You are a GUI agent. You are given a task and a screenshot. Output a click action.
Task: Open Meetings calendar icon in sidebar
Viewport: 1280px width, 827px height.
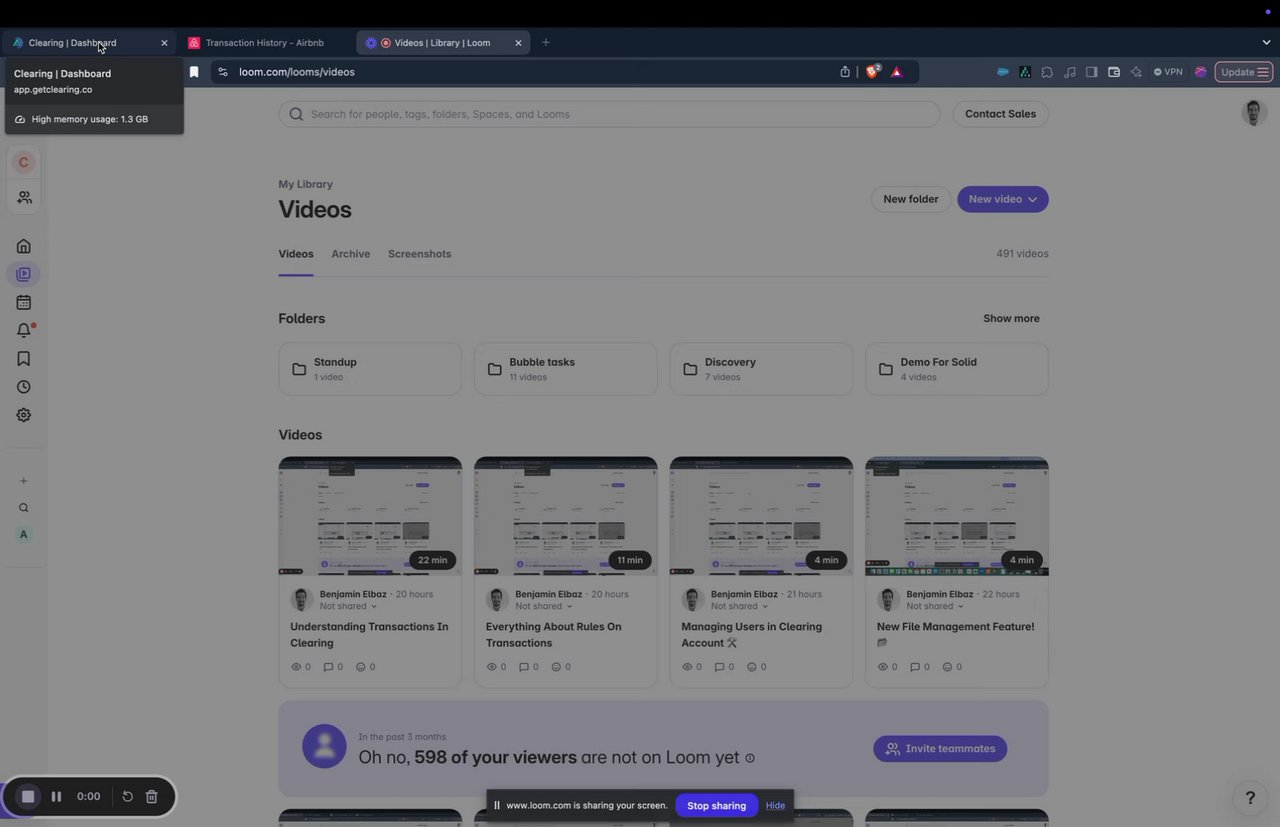click(x=23, y=302)
